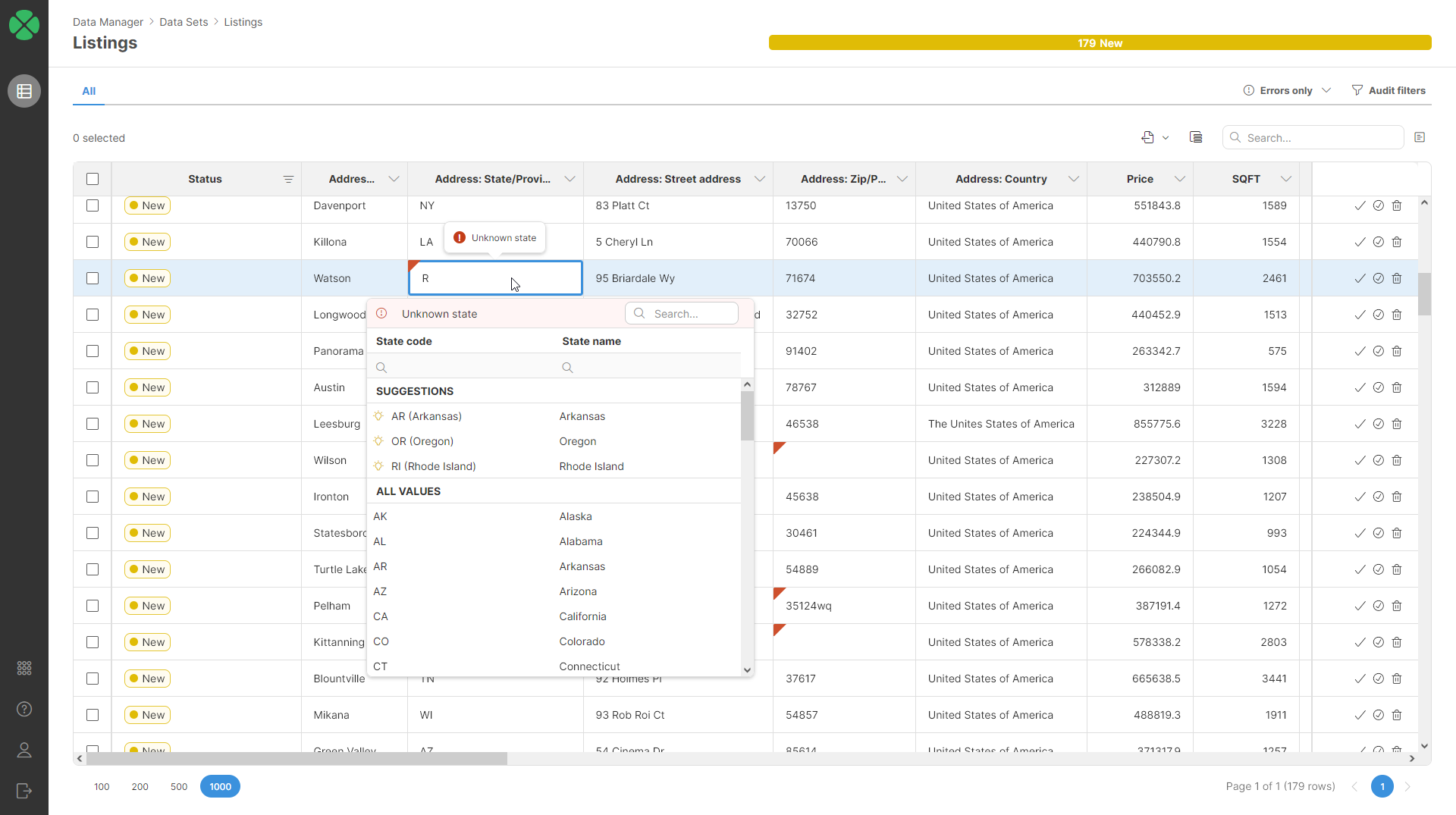This screenshot has width=1456, height=815.
Task: Switch to the All tab
Action: pyautogui.click(x=88, y=91)
